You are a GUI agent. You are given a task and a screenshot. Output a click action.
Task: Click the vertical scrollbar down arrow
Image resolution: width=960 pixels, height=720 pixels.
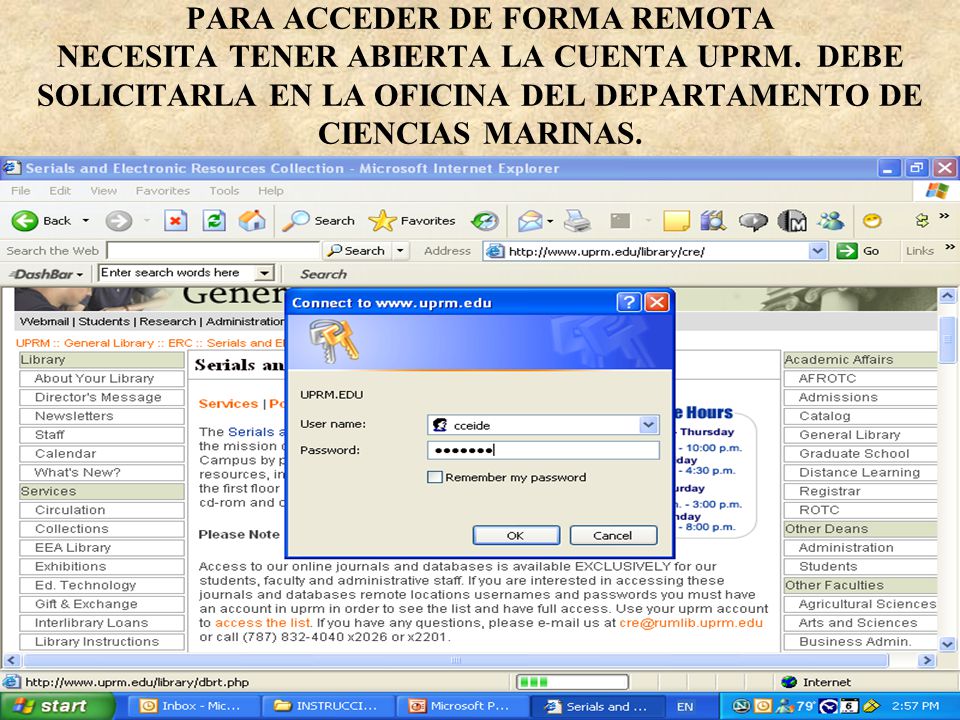pyautogui.click(x=947, y=643)
